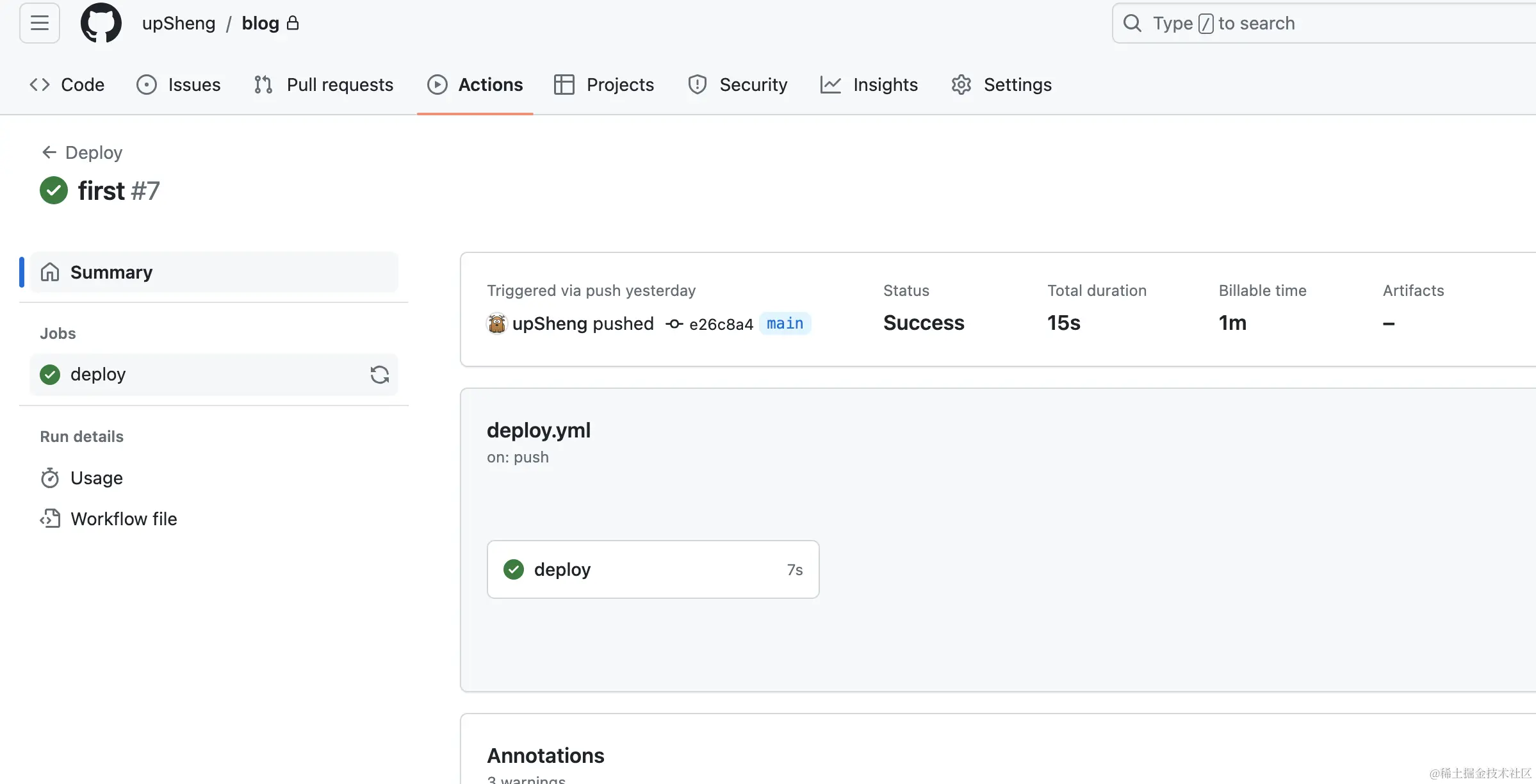Click the back arrow to Deploy

tap(49, 152)
